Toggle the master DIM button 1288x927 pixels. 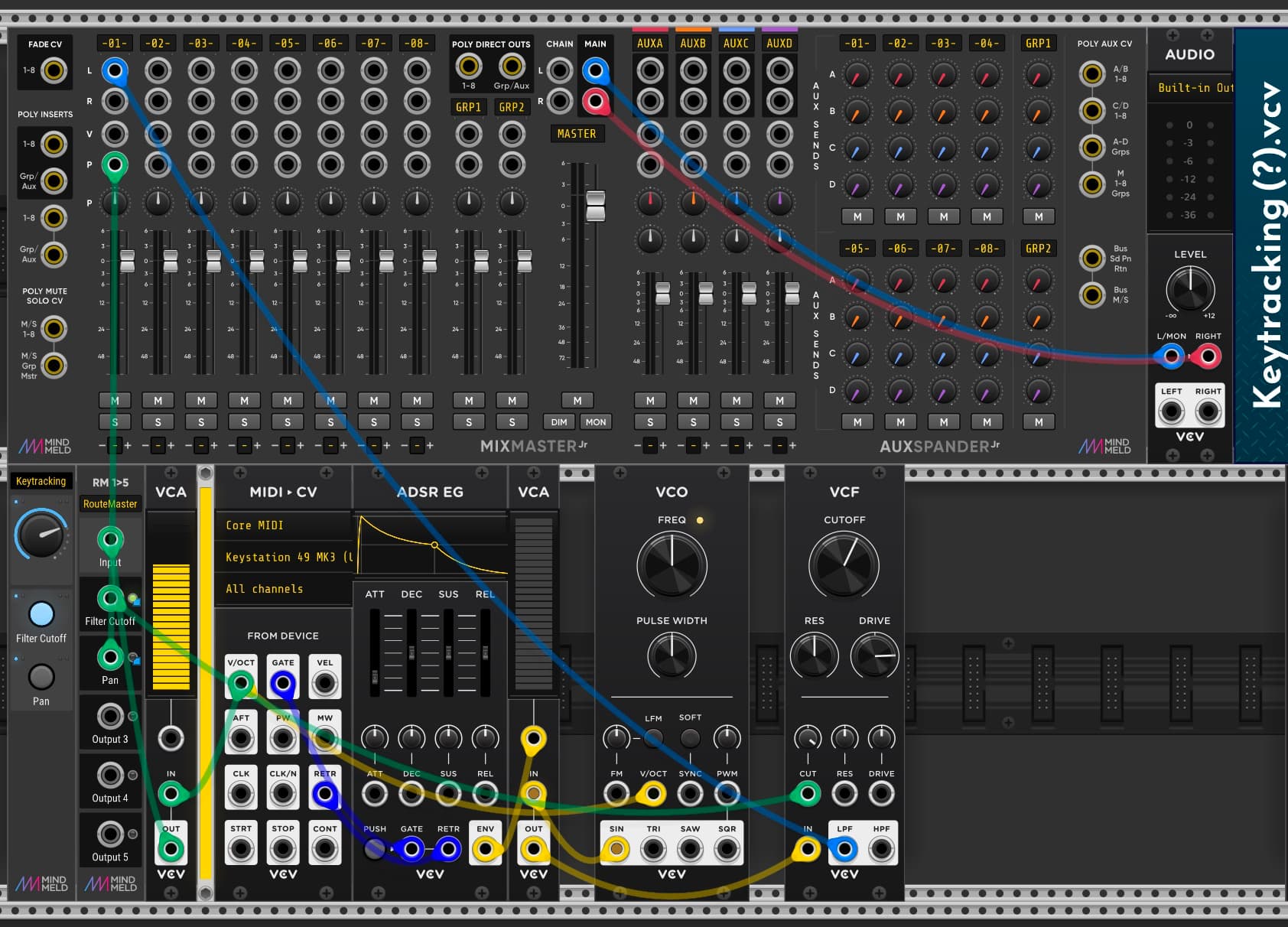pos(559,421)
